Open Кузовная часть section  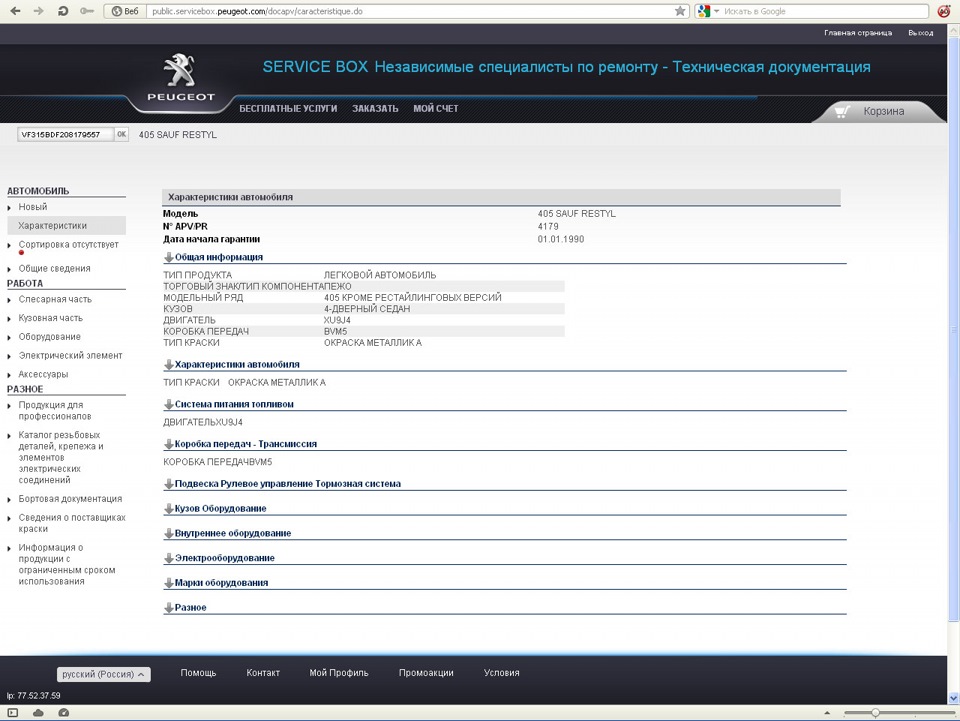point(50,318)
